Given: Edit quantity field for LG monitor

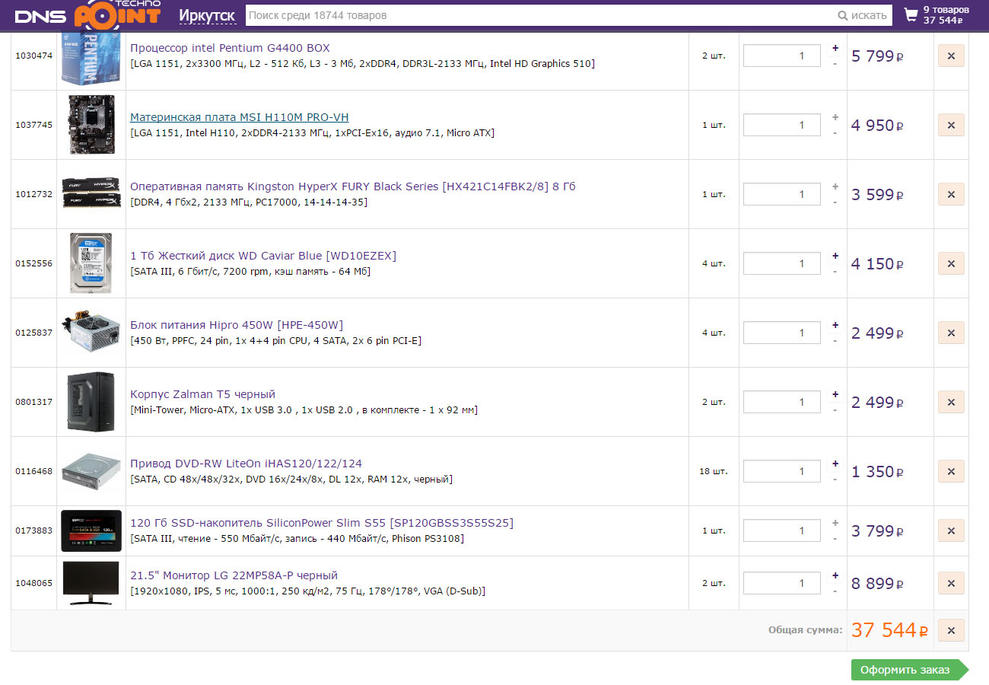Looking at the screenshot, I should [781, 583].
